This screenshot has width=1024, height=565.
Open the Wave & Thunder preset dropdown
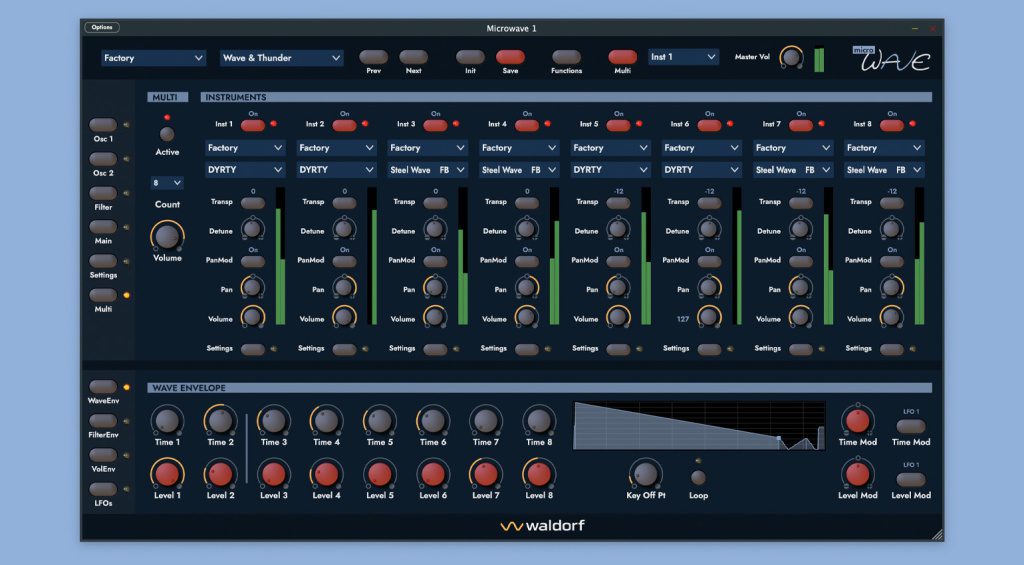point(281,58)
